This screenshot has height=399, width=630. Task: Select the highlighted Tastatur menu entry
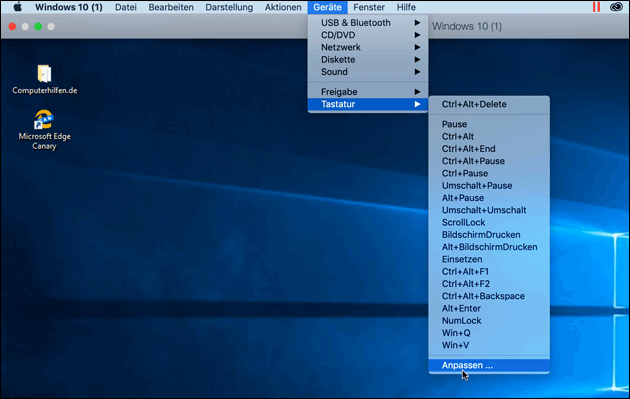368,104
